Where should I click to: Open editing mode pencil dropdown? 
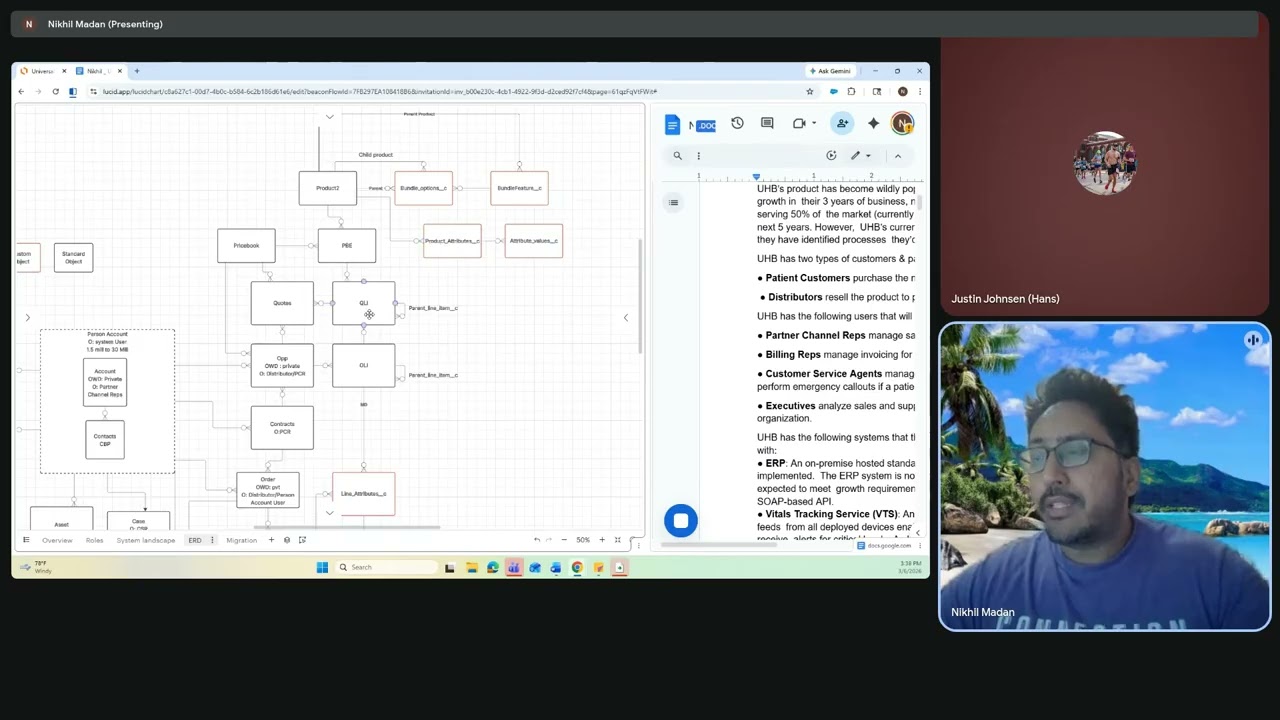click(860, 156)
